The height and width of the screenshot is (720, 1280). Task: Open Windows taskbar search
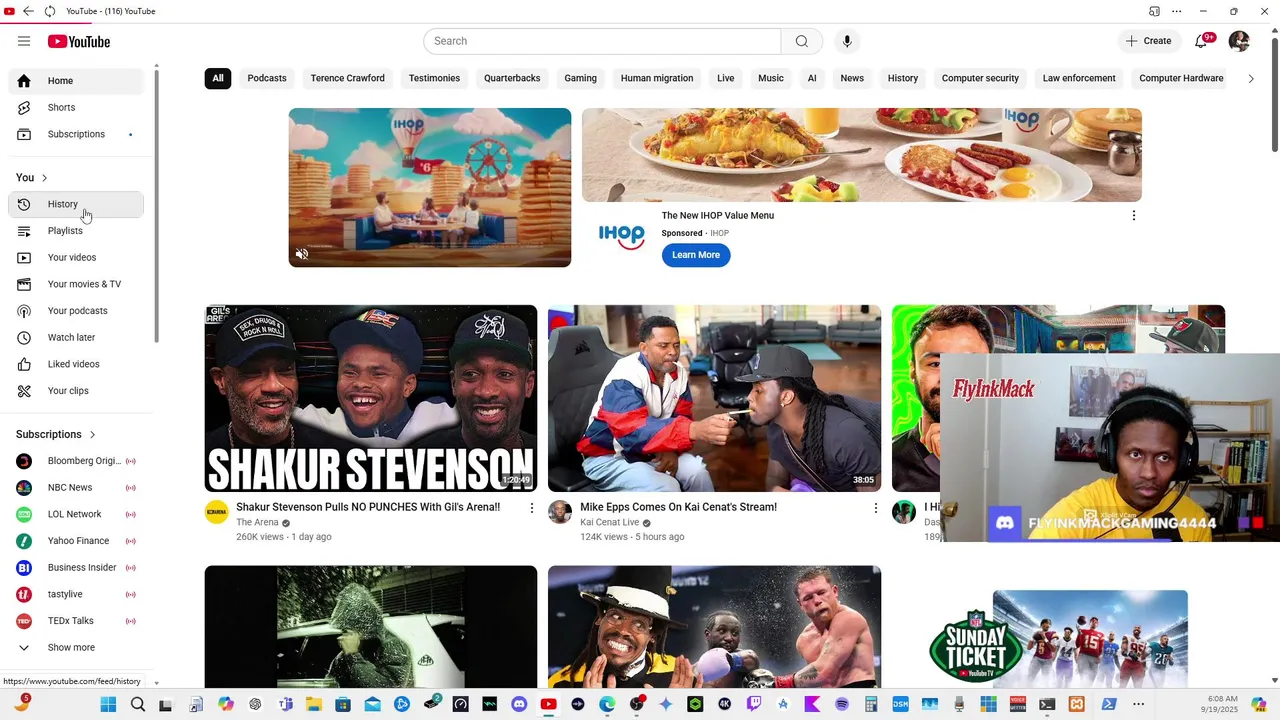click(138, 704)
